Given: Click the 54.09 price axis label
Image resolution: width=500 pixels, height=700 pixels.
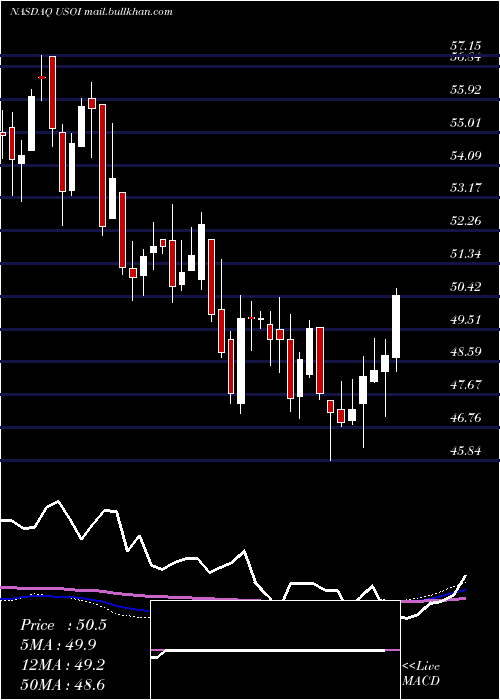Looking at the screenshot, I should pyautogui.click(x=466, y=155).
